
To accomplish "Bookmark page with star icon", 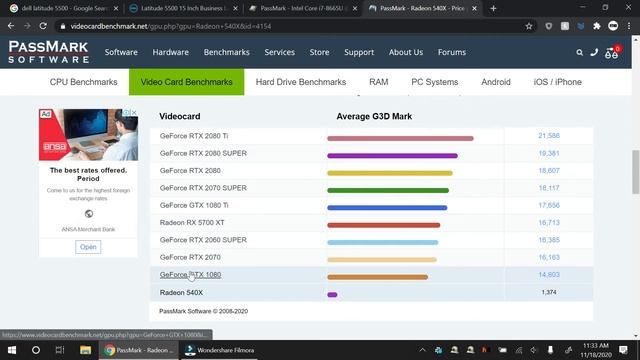I will coord(529,26).
